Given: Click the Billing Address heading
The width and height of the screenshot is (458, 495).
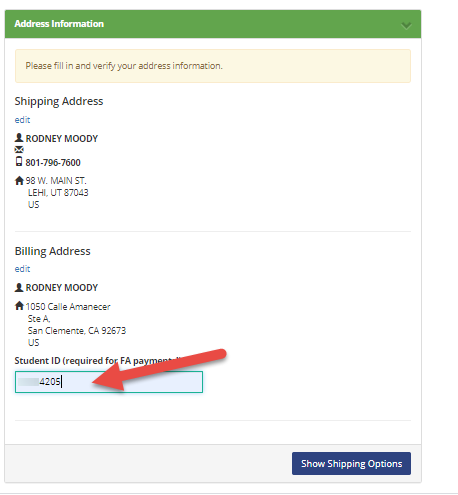Looking at the screenshot, I should click(53, 251).
